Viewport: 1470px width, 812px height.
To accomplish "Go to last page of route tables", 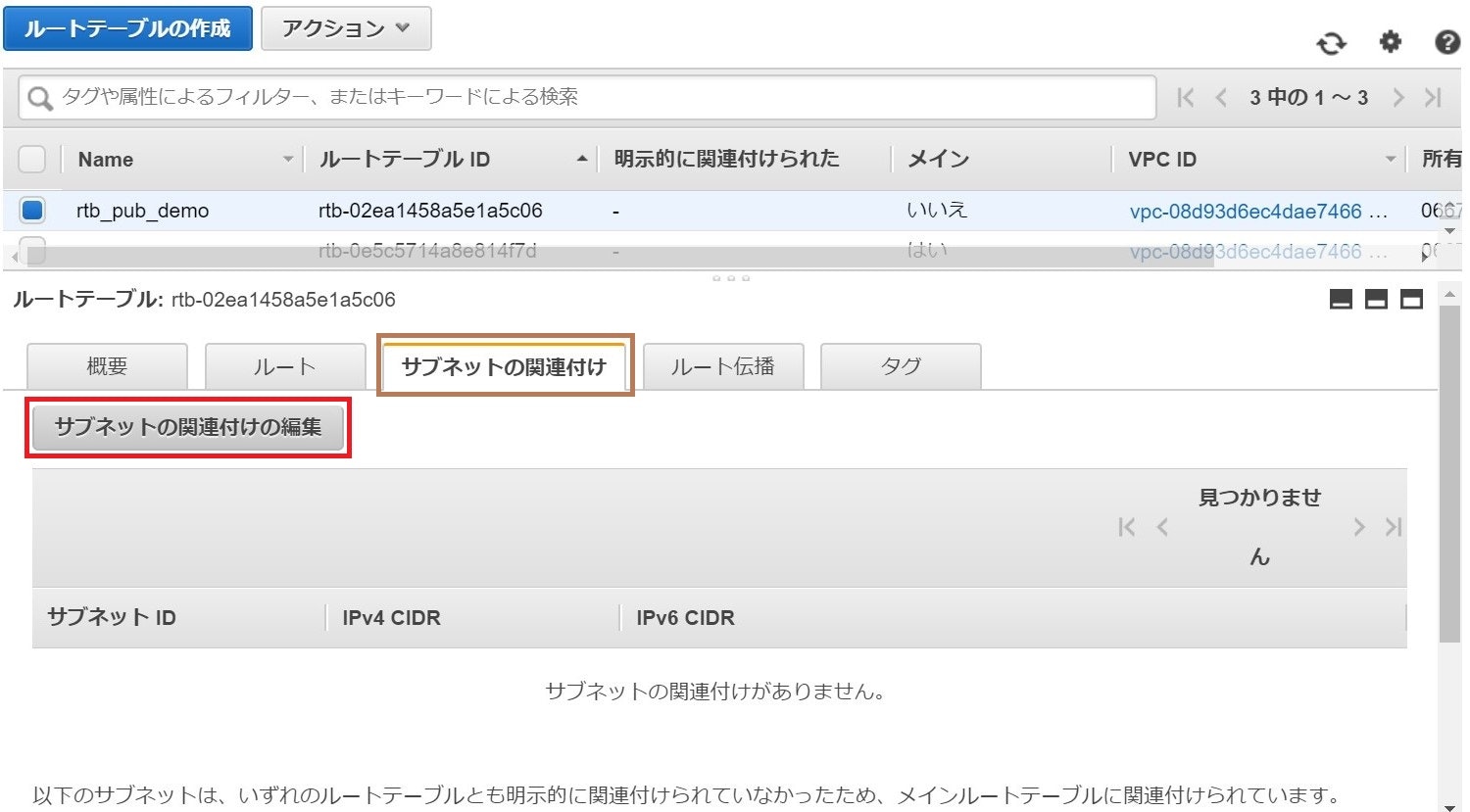I will pyautogui.click(x=1434, y=97).
